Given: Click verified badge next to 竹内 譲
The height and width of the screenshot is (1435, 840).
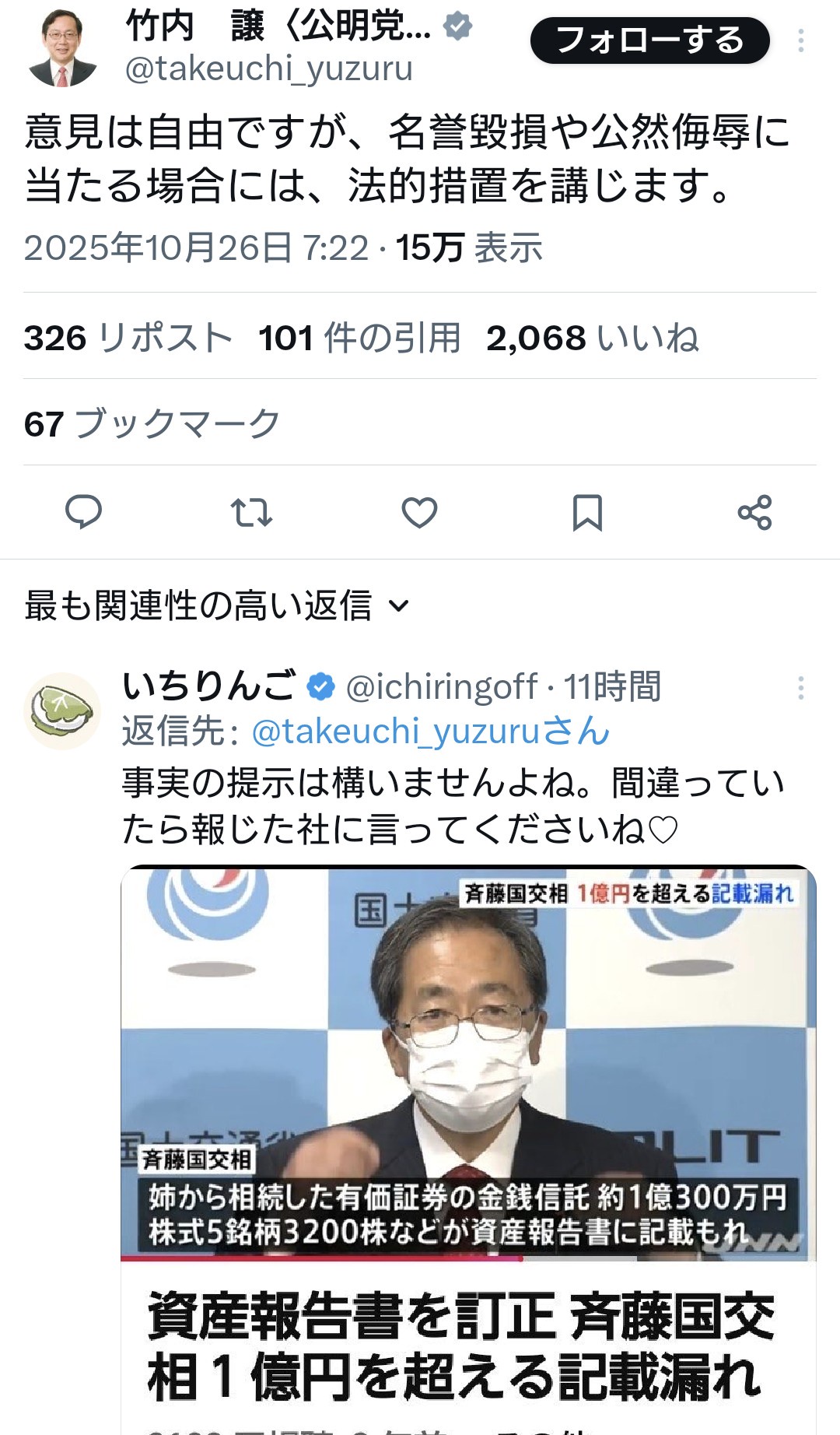Looking at the screenshot, I should [x=458, y=27].
